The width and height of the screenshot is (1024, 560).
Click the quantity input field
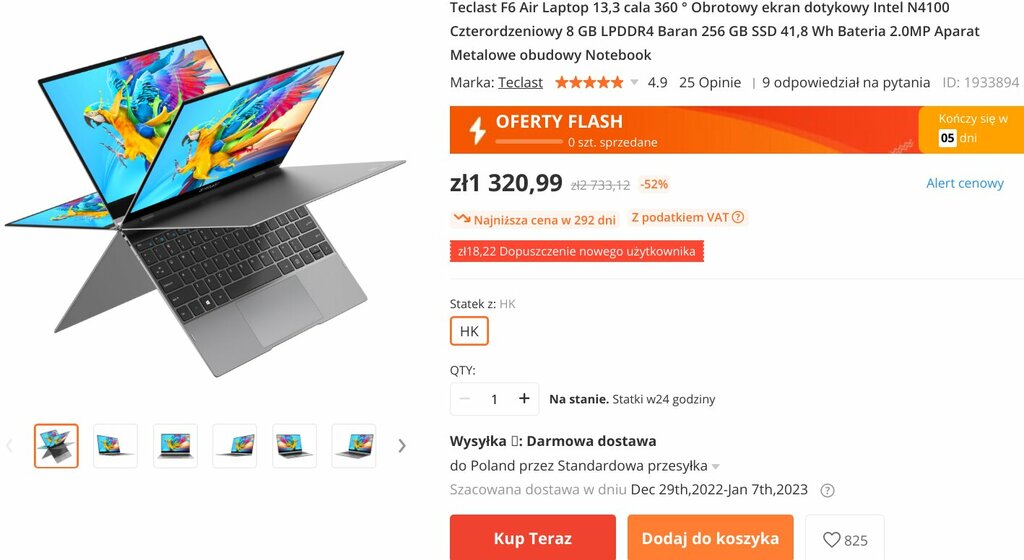[x=494, y=399]
